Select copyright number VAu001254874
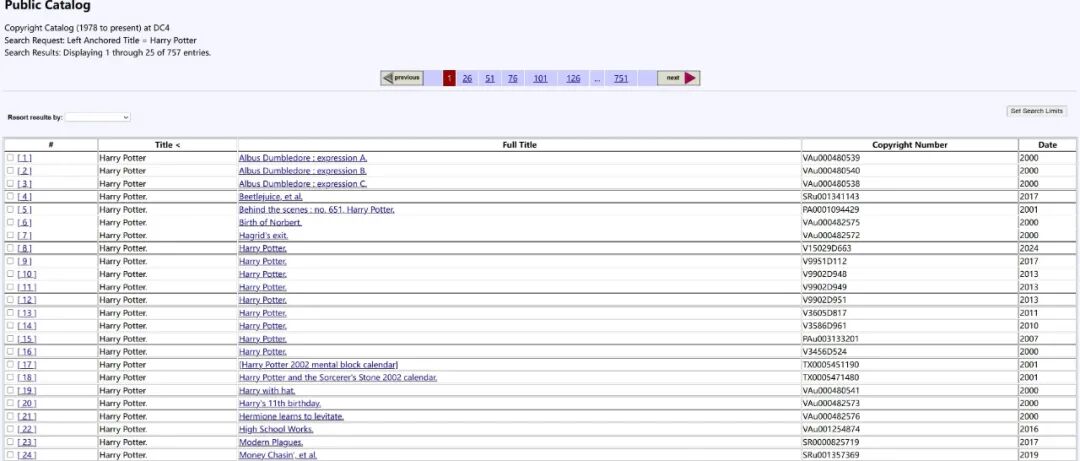Viewport: 1080px width, 461px height. click(x=831, y=429)
